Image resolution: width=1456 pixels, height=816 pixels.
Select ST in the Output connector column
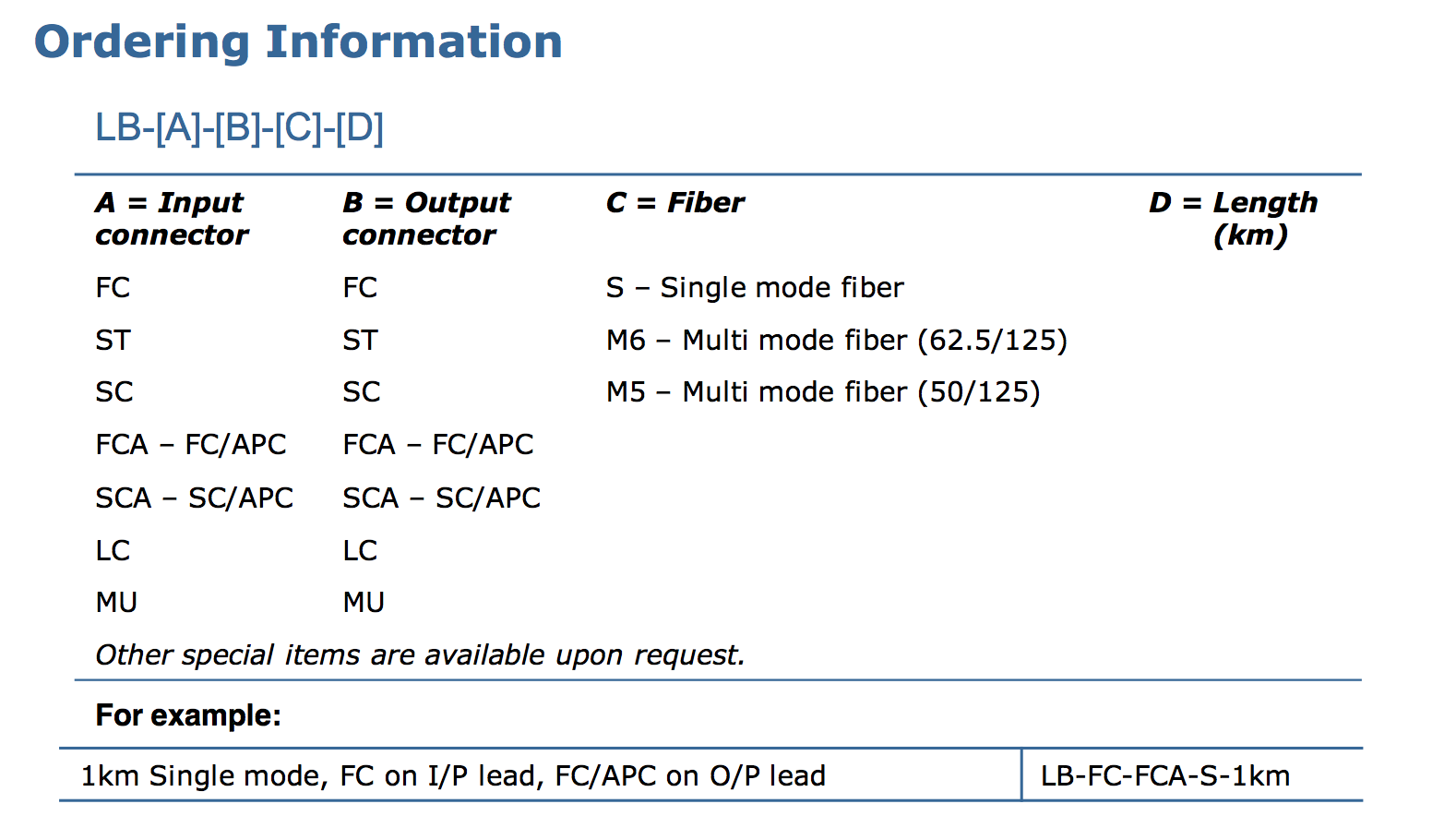[360, 340]
